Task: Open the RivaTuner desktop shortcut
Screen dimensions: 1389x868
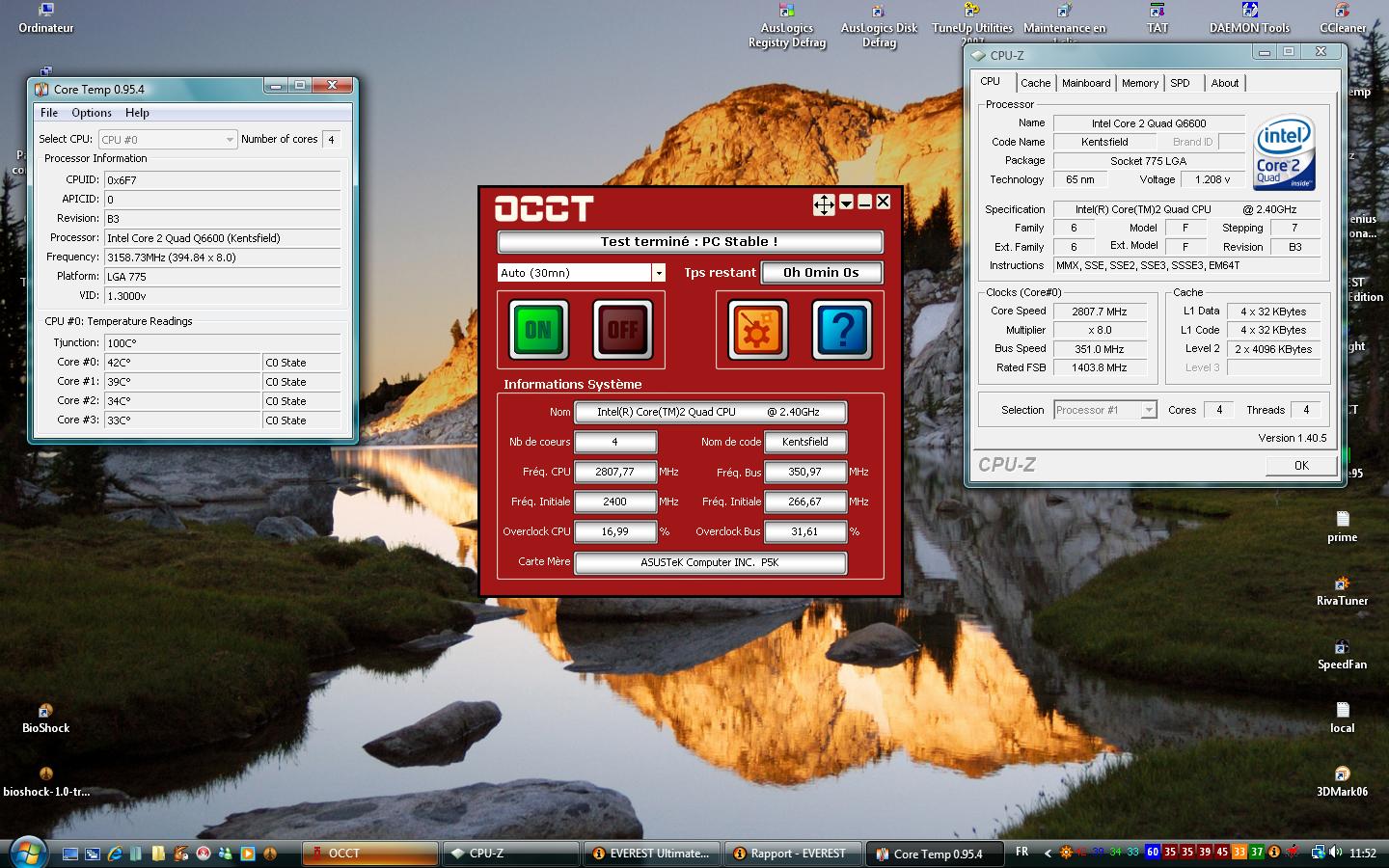Action: pos(1342,591)
